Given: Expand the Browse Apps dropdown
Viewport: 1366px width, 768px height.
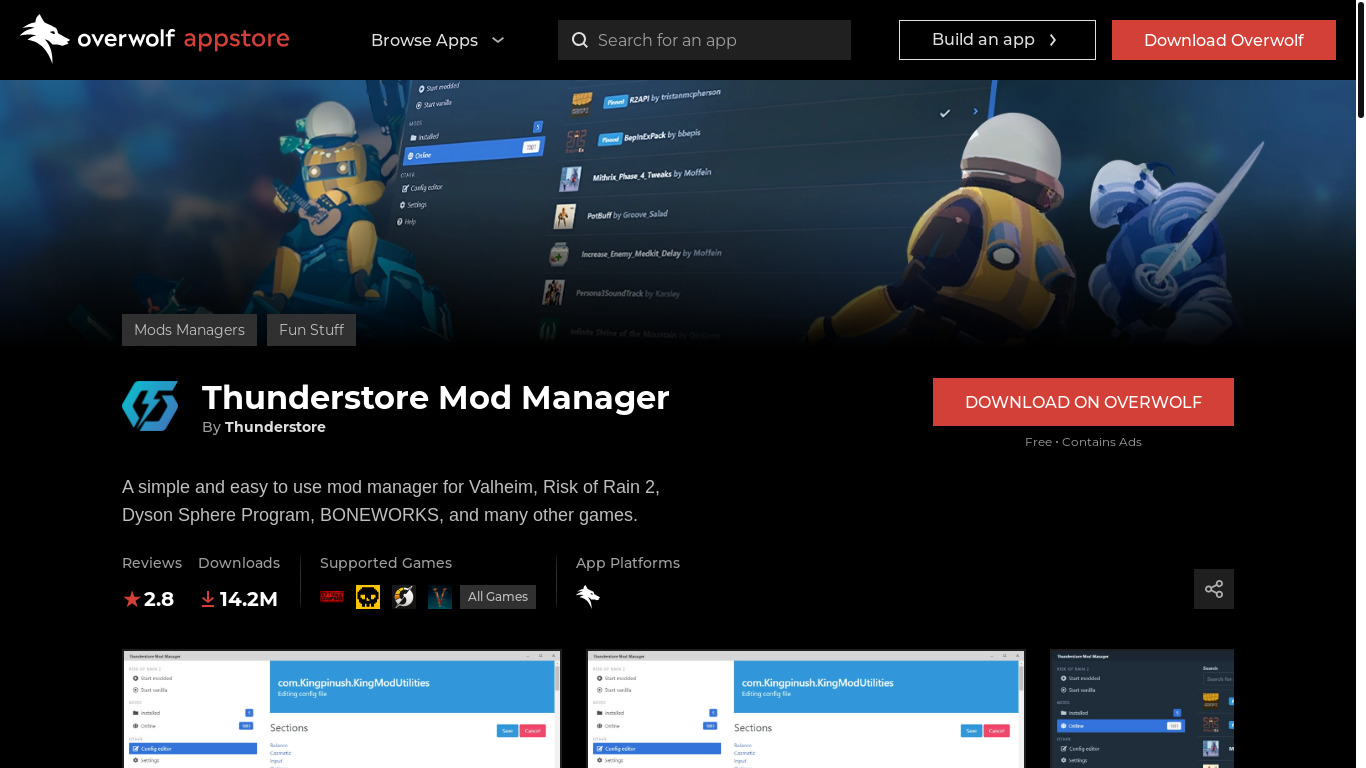Looking at the screenshot, I should click(x=438, y=40).
